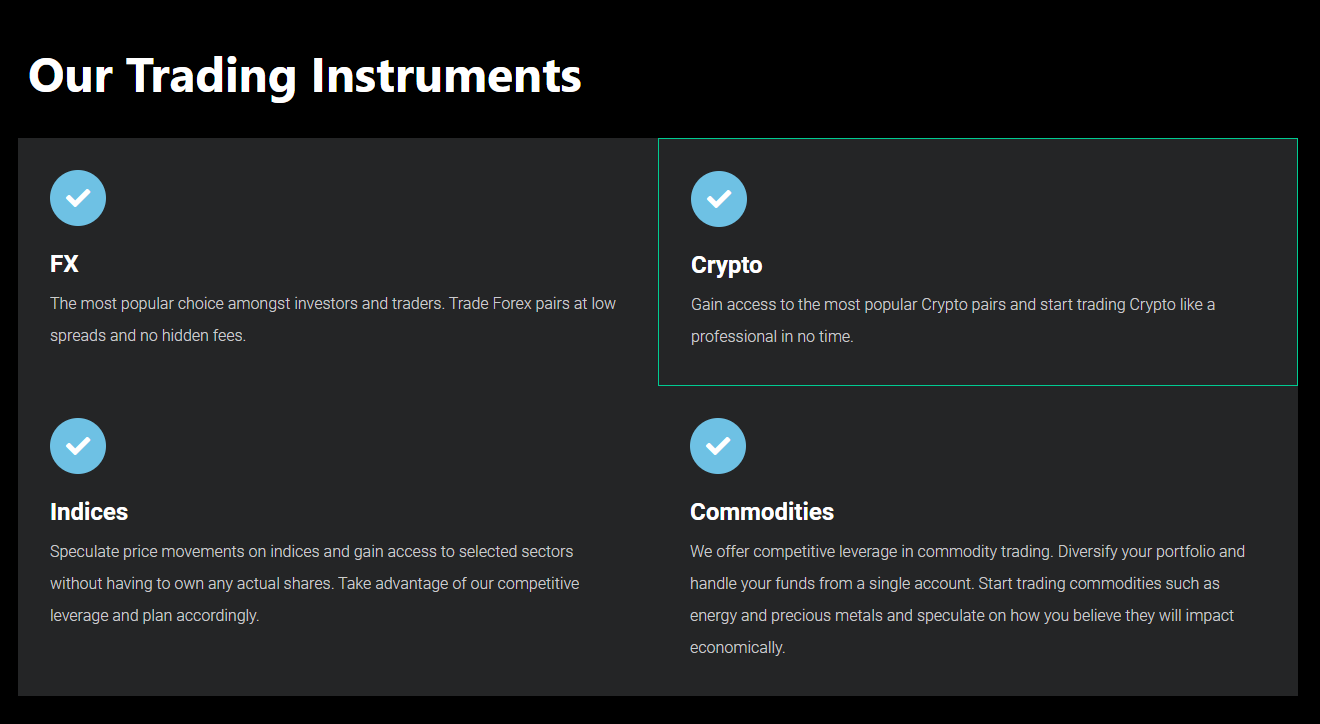
Task: Click the text "spreads and no hidden fees"
Action: (x=146, y=336)
